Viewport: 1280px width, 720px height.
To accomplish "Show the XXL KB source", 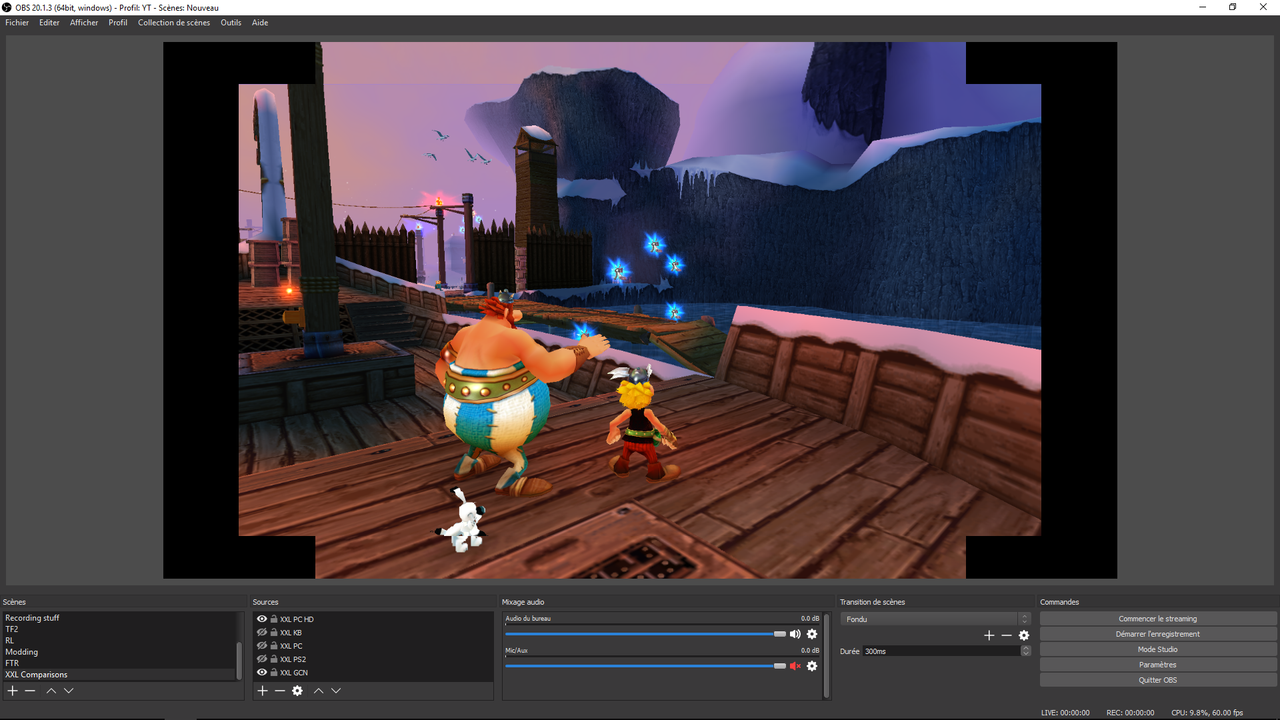I will click(x=262, y=632).
